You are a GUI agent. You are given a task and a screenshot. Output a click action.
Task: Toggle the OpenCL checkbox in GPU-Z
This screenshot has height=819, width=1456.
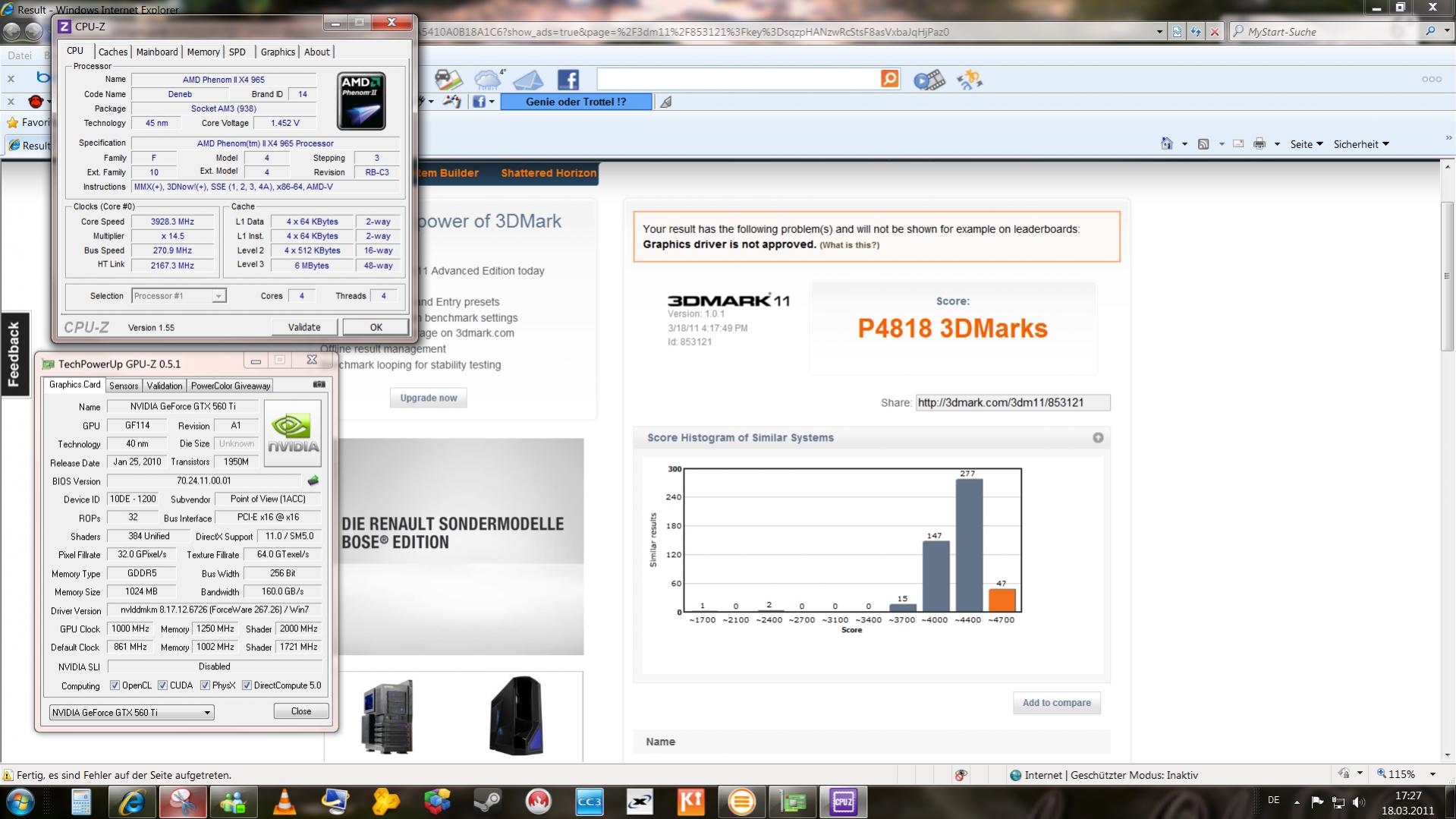pos(115,685)
